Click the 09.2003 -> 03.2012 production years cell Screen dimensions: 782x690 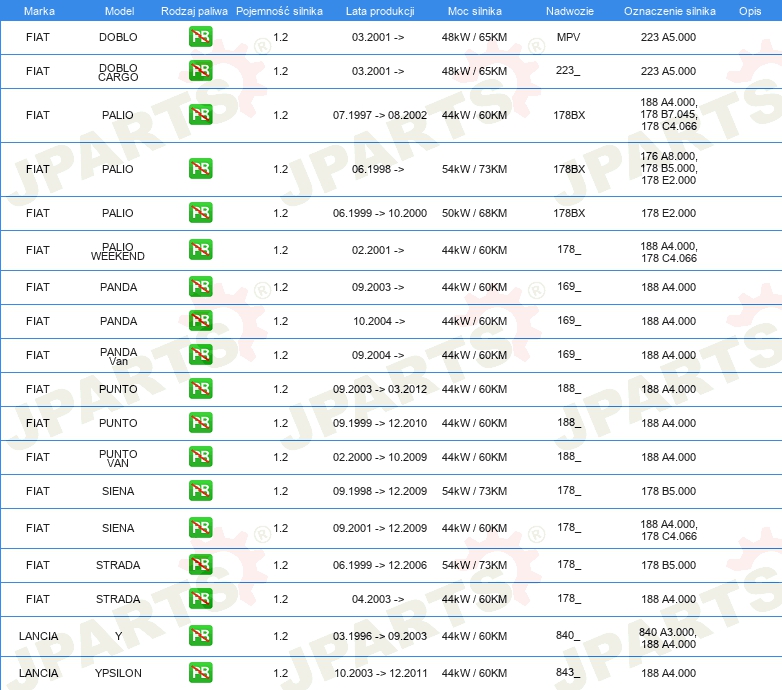[x=380, y=389]
